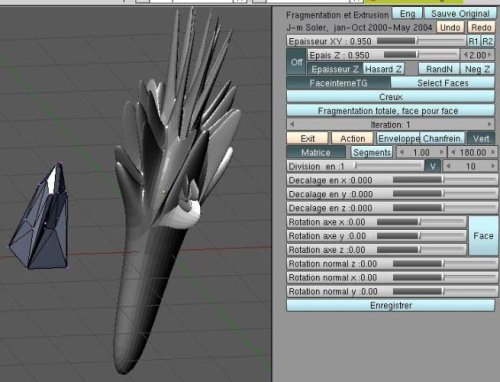500x382 pixels.
Task: Click the Eng language button
Action: tap(407, 14)
